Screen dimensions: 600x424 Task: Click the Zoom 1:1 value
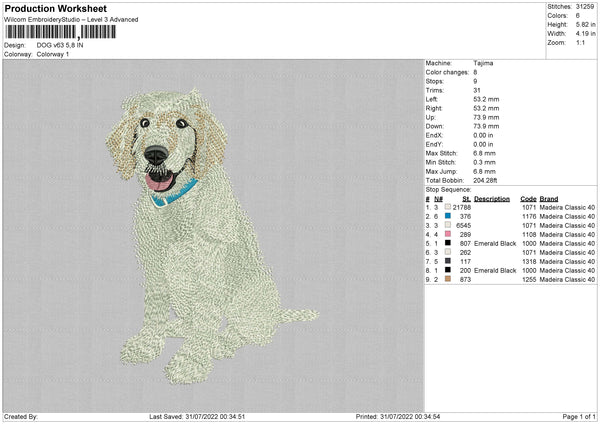(580, 43)
